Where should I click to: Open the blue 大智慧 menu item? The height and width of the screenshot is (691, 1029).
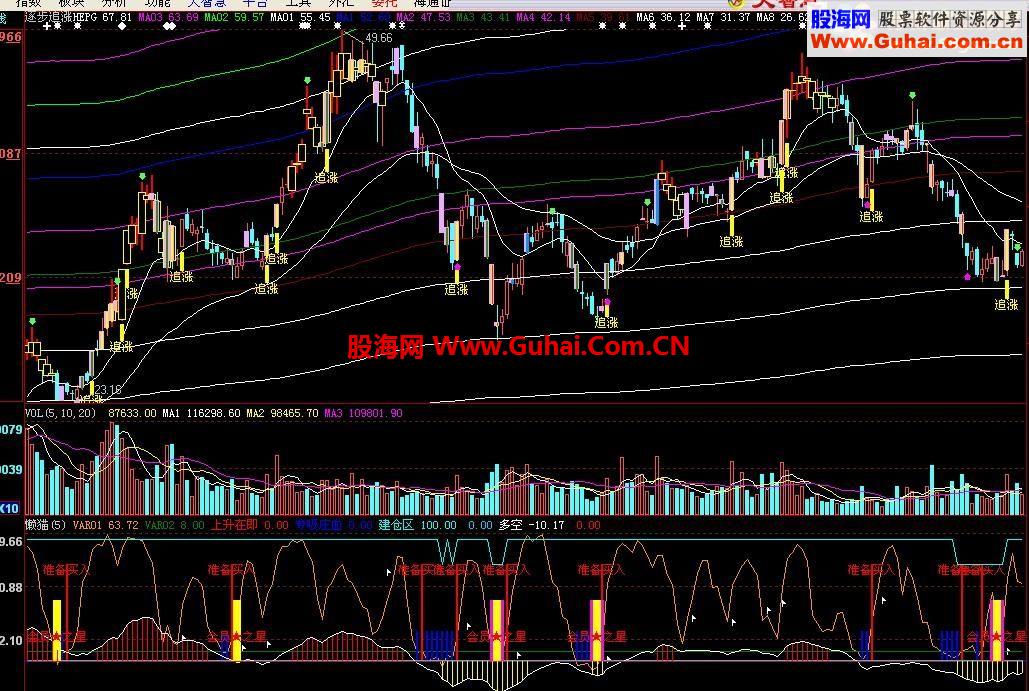tap(206, 3)
